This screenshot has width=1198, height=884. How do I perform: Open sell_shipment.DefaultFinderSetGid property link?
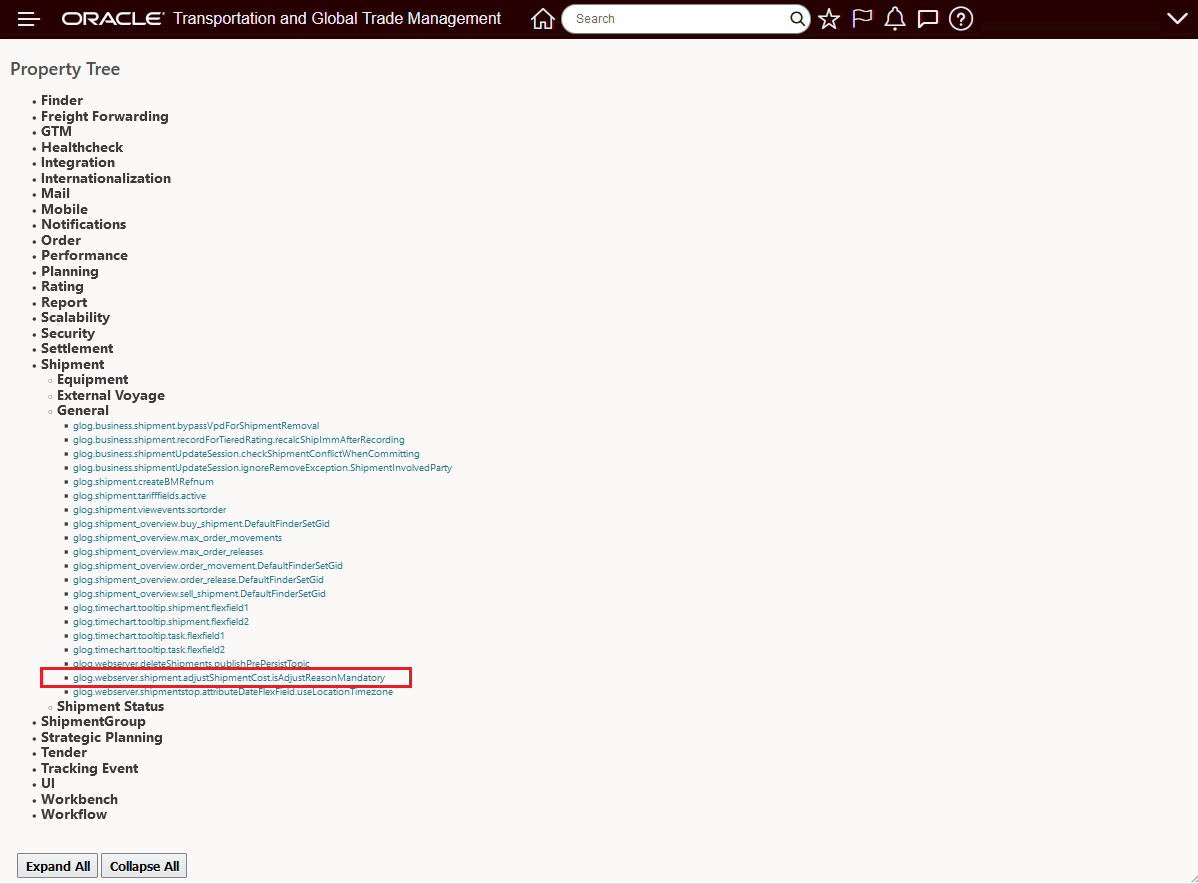[x=199, y=594]
